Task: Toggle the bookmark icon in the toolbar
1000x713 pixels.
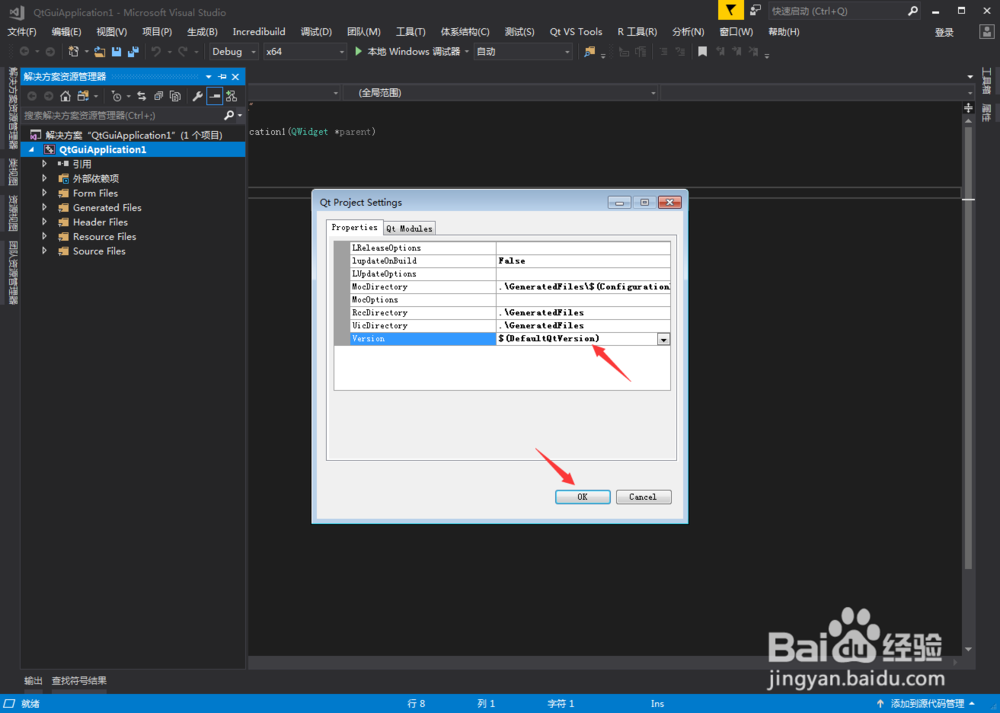Action: pos(702,52)
